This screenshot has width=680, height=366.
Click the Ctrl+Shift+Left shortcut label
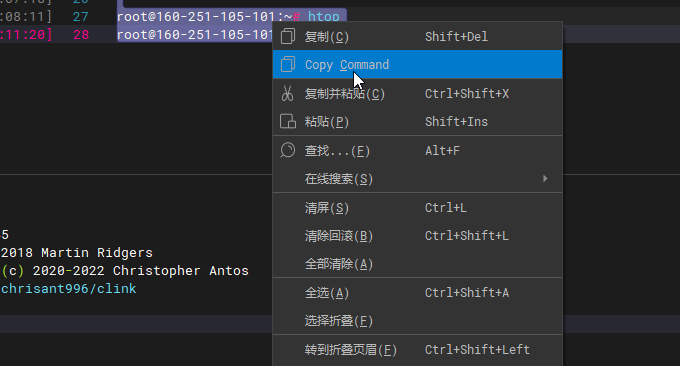tap(477, 350)
